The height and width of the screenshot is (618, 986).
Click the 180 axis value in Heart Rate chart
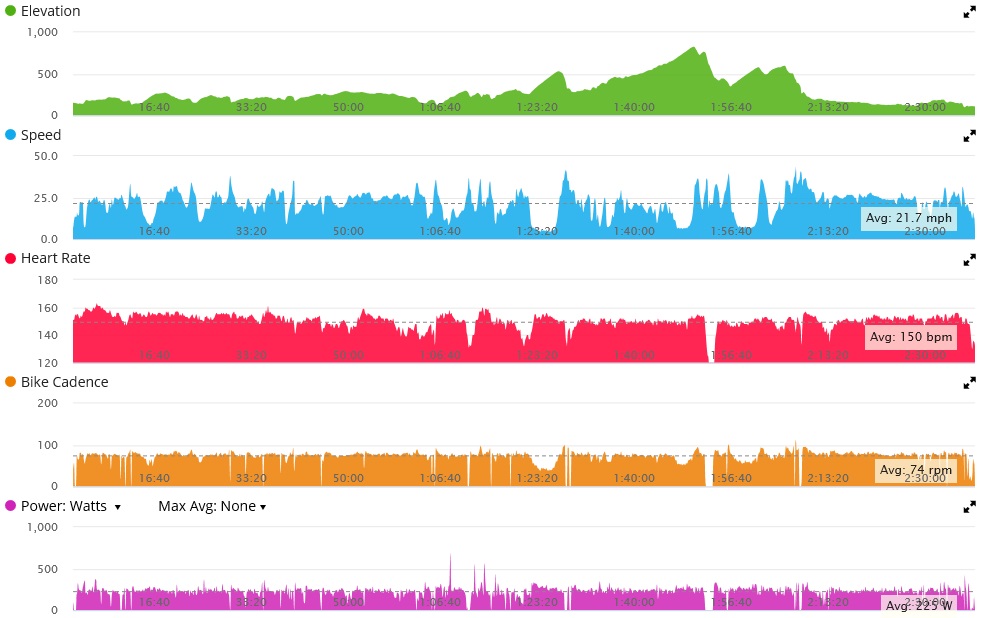pyautogui.click(x=48, y=280)
